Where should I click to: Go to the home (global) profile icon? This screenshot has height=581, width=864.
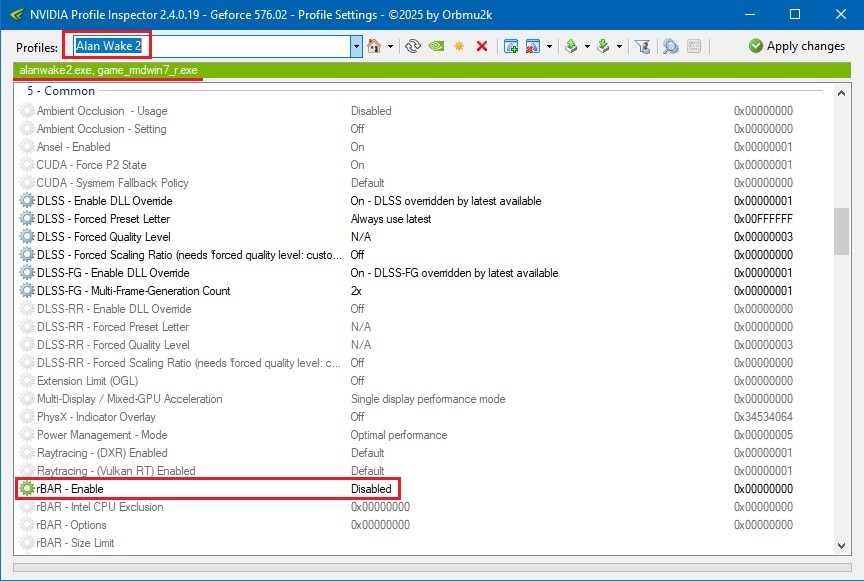pyautogui.click(x=374, y=46)
